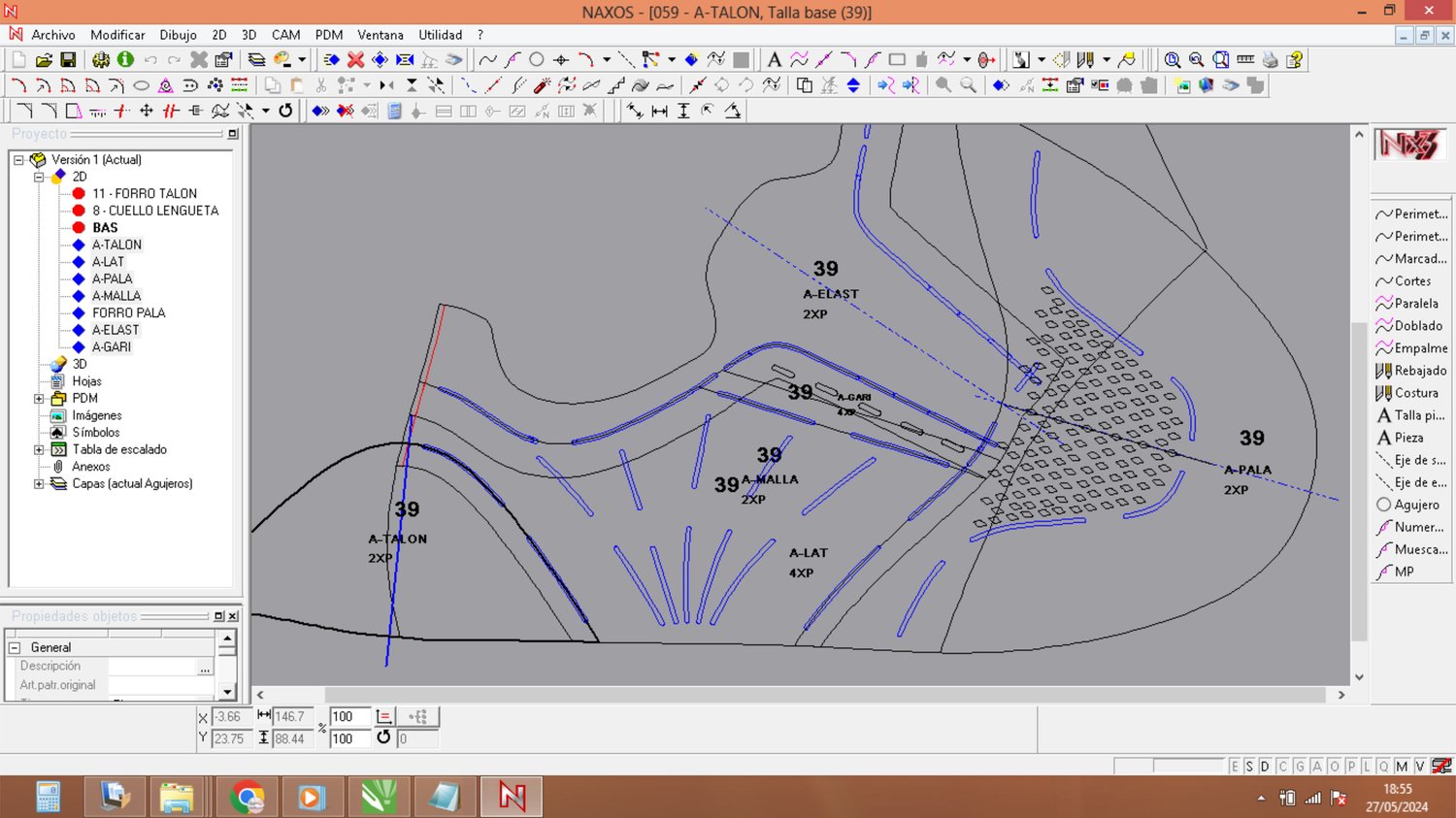
Task: Select the A-MALLA piece in the tree
Action: pyautogui.click(x=116, y=296)
